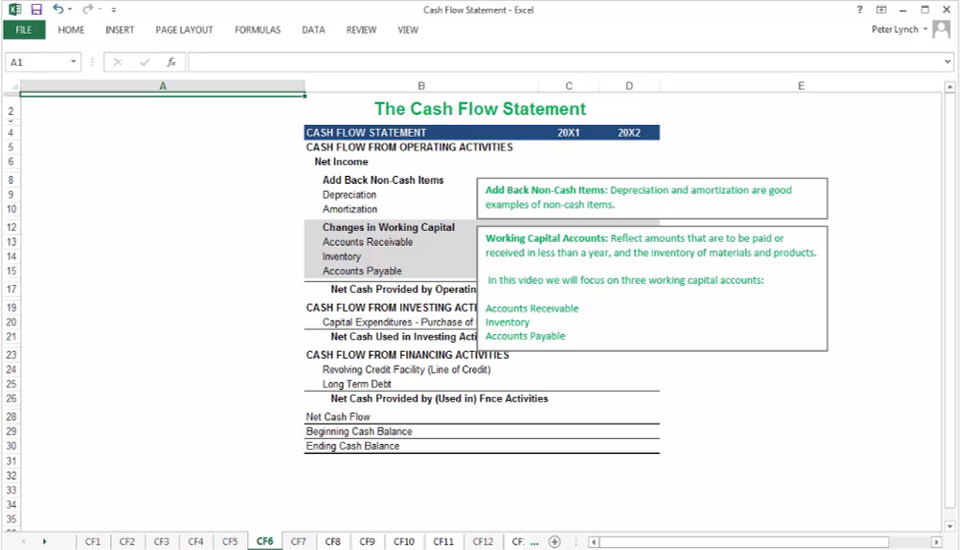Screen dimensions: 960x550
Task: Switch to the PAGE LAYOUT ribbon tab
Action: (184, 30)
